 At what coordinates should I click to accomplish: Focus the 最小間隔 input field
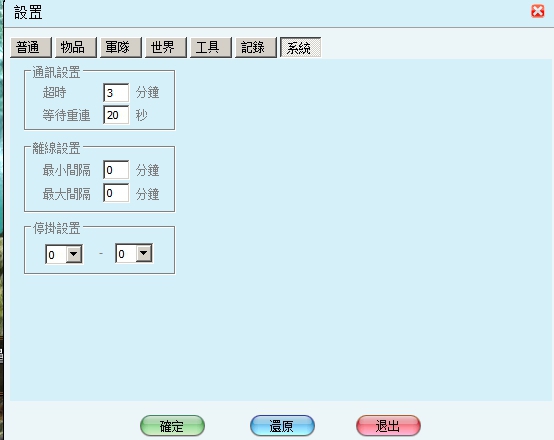(x=116, y=170)
